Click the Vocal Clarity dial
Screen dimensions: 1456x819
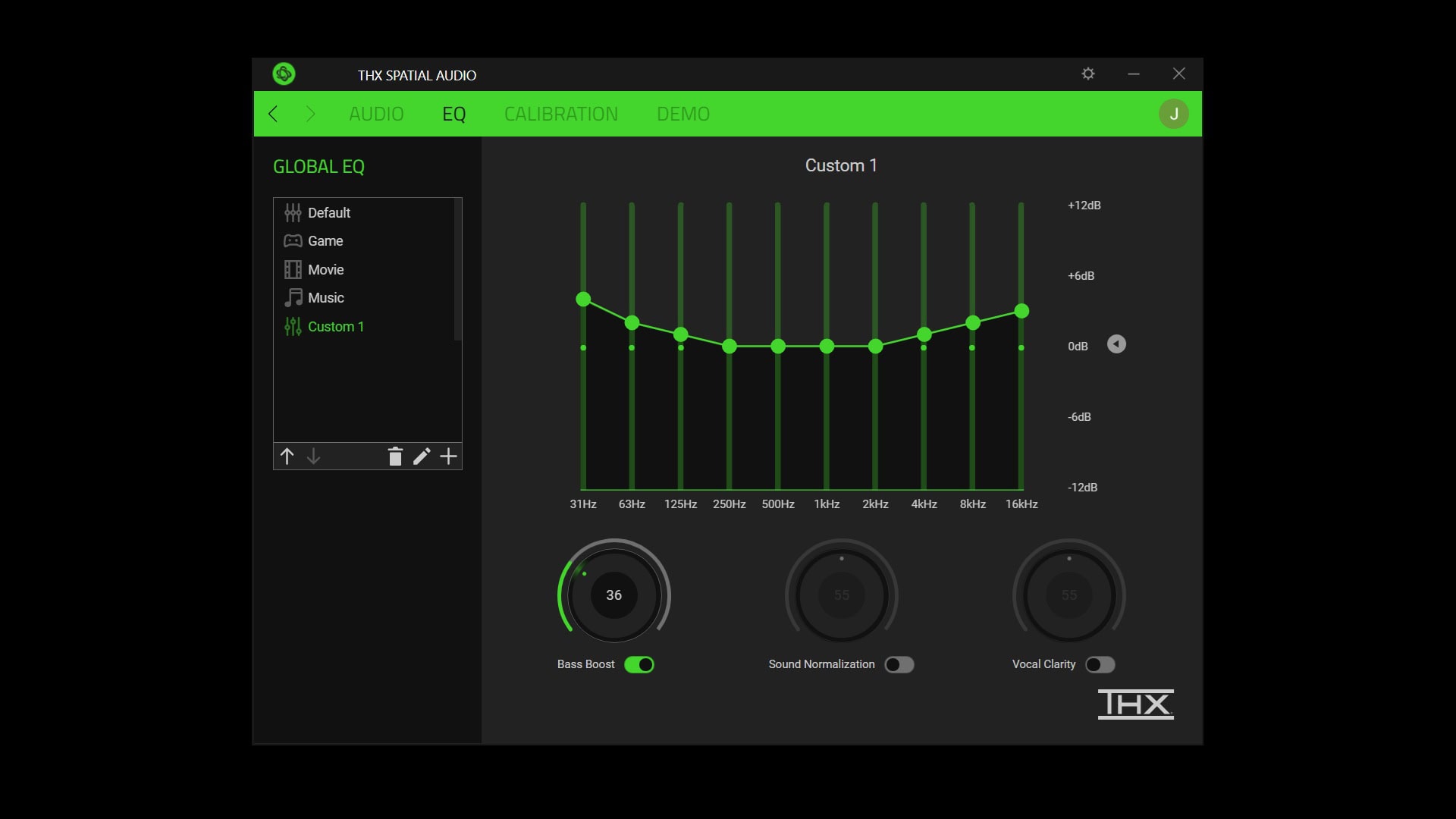pos(1069,595)
